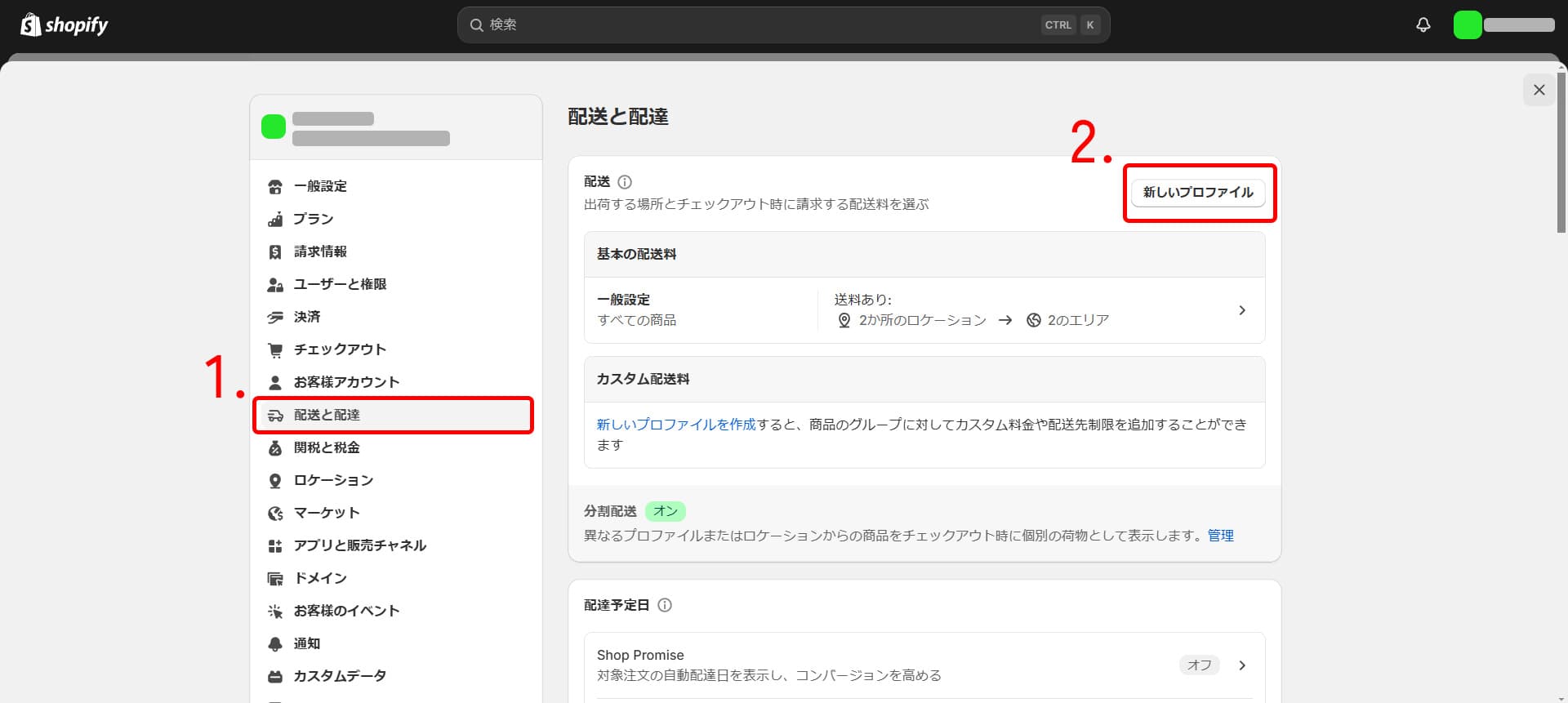The width and height of the screenshot is (1568, 703).
Task: Click the info icon beside 配達予定日
Action: [665, 605]
